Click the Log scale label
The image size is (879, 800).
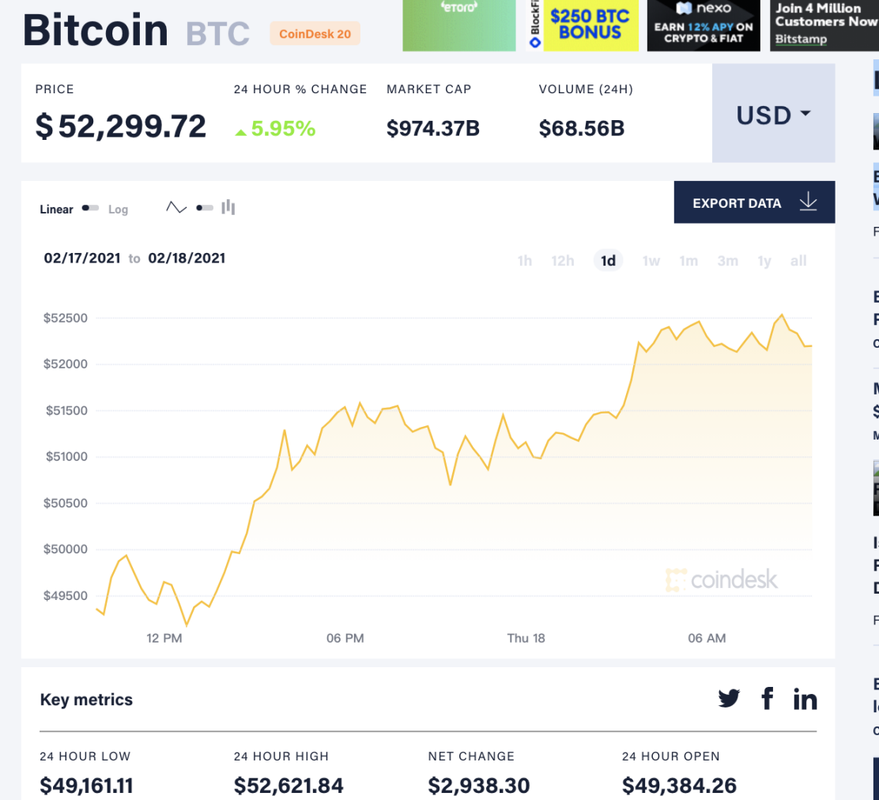pos(118,209)
